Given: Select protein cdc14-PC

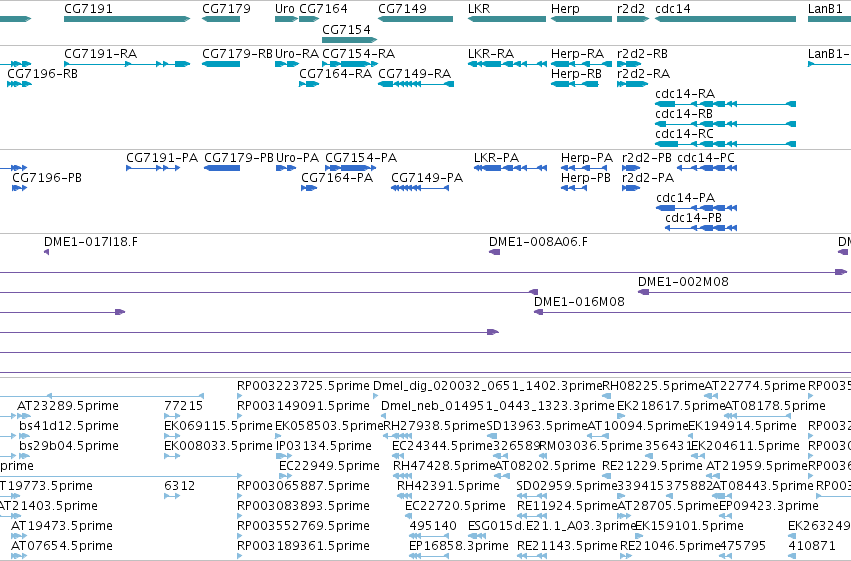Looking at the screenshot, I should (706, 158).
